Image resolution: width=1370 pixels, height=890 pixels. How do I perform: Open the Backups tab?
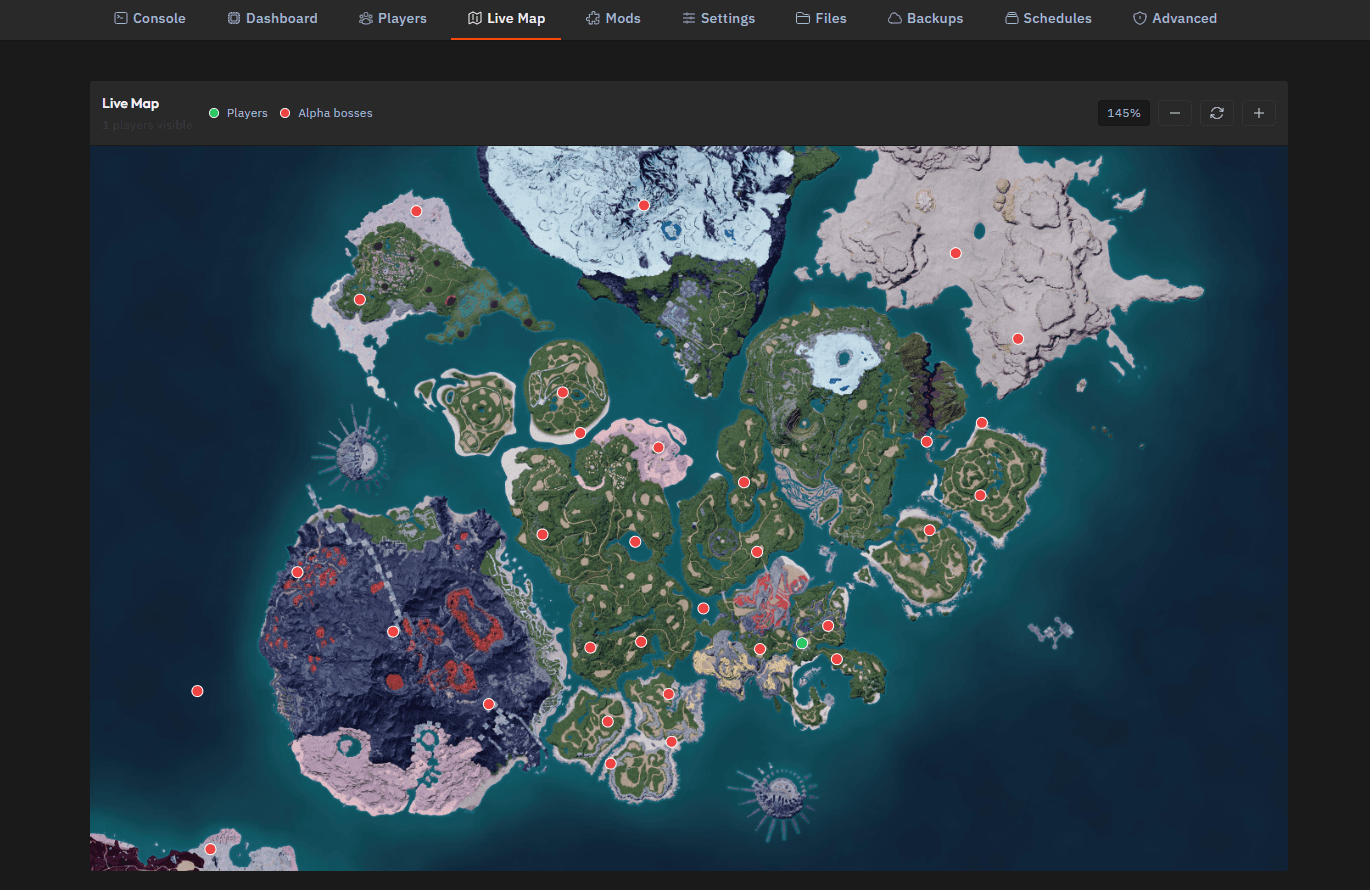(x=925, y=18)
